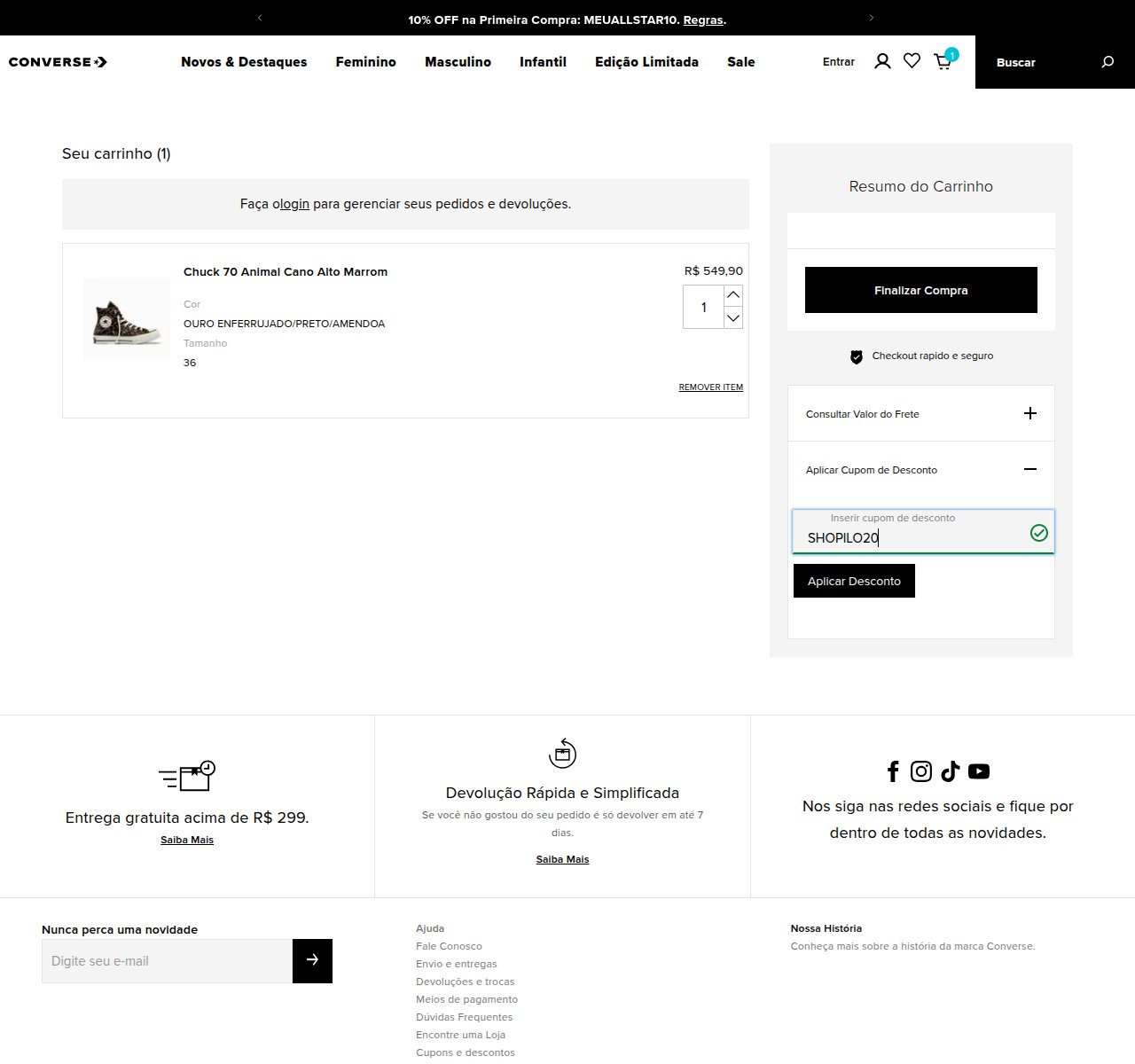The height and width of the screenshot is (1064, 1135).
Task: Open the shopping cart icon
Action: point(943,61)
